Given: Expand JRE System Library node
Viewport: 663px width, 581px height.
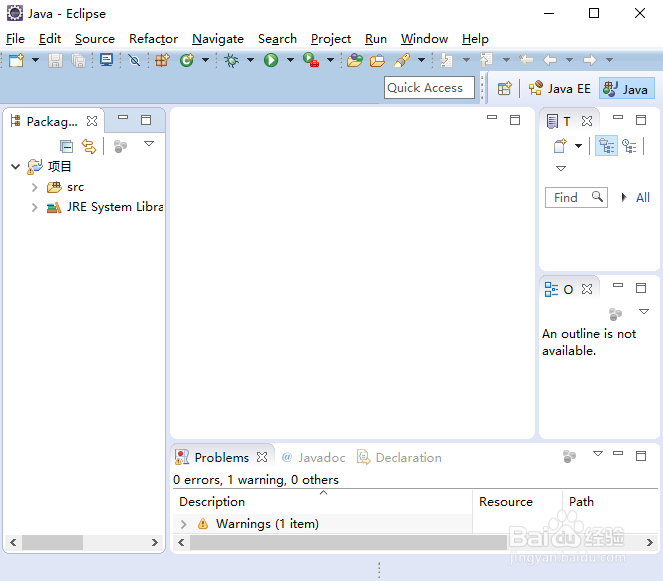Looking at the screenshot, I should (x=35, y=207).
